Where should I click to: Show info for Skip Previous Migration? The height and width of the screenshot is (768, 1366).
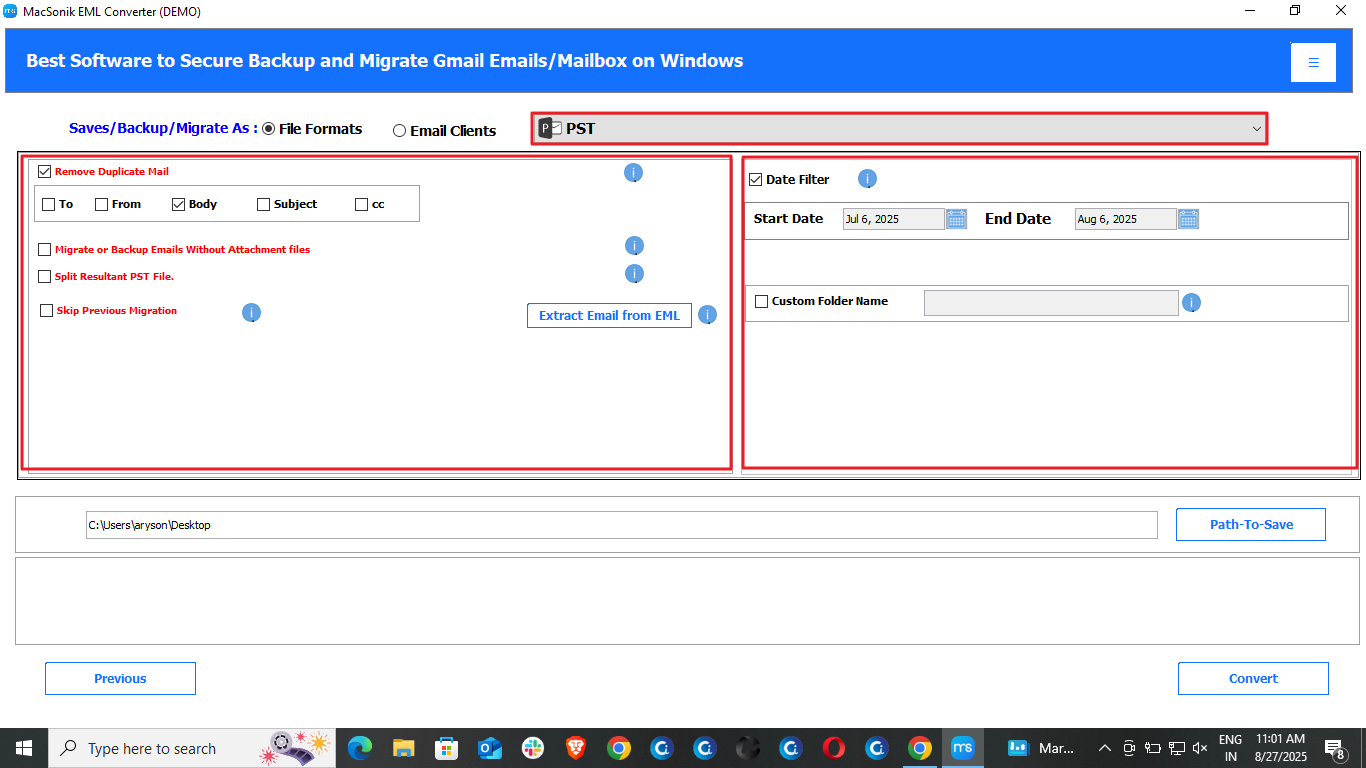coord(251,313)
